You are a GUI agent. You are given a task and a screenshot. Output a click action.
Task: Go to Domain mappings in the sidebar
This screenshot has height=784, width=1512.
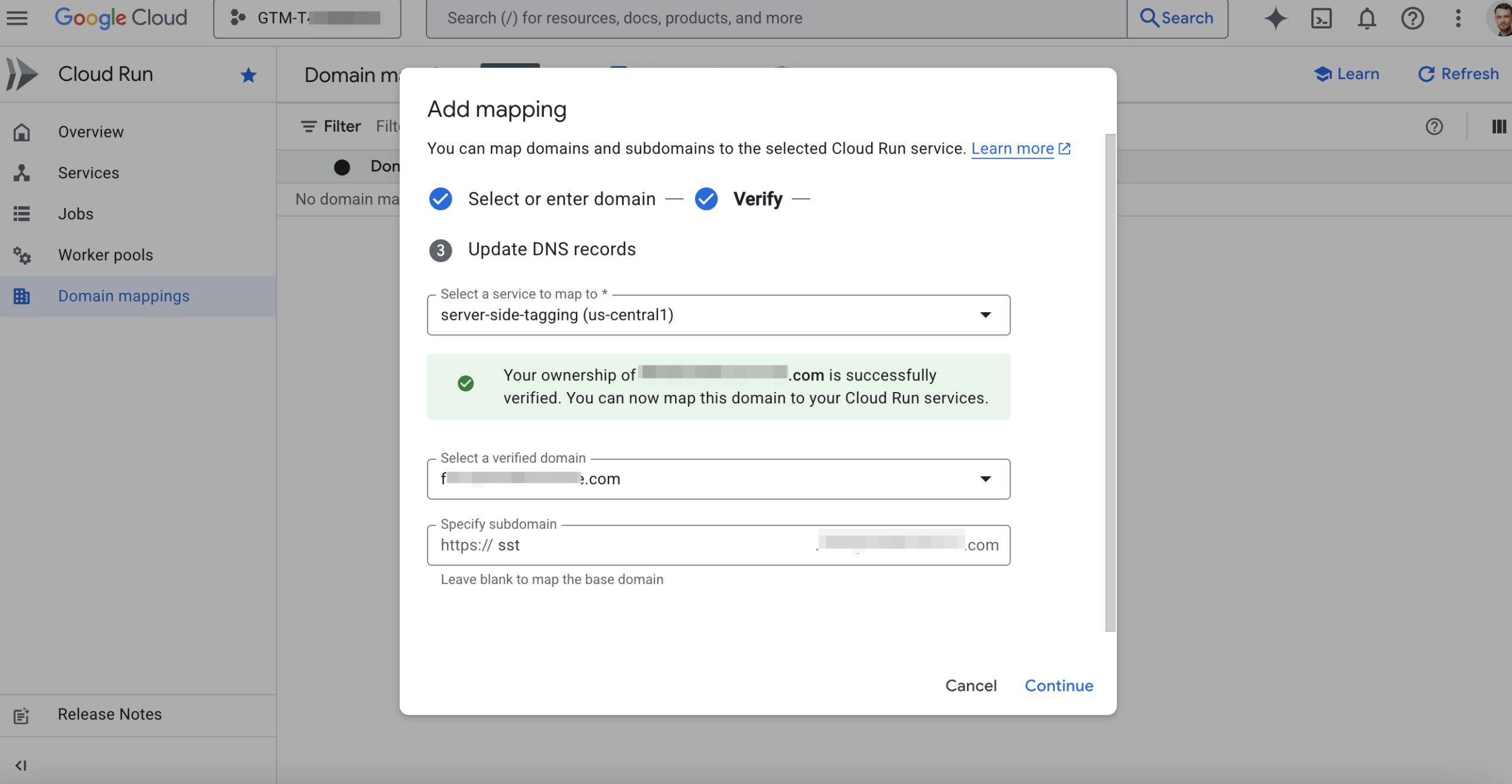pos(123,296)
